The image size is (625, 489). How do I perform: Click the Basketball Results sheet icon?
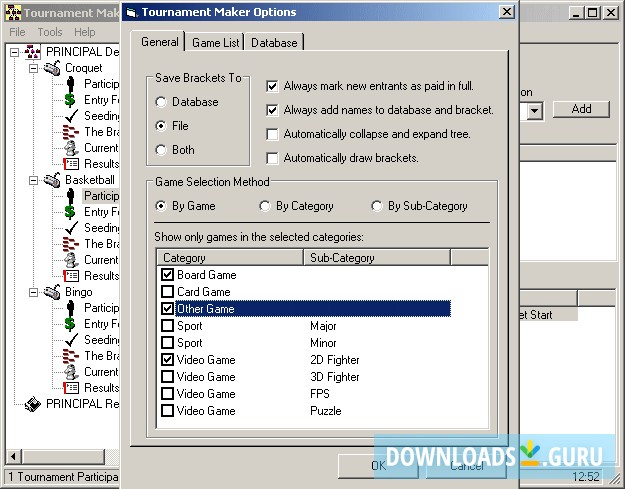pyautogui.click(x=71, y=276)
